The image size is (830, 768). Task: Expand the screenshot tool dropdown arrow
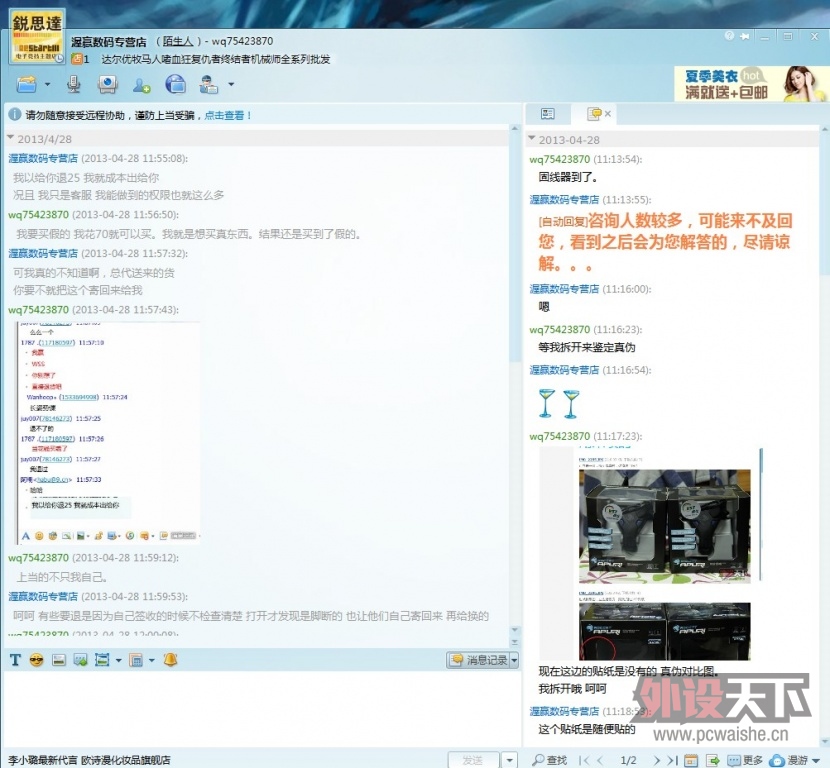pos(118,660)
